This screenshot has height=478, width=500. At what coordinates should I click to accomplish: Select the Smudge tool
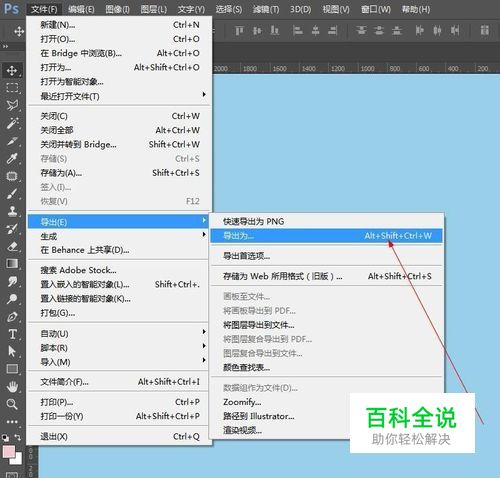click(12, 281)
